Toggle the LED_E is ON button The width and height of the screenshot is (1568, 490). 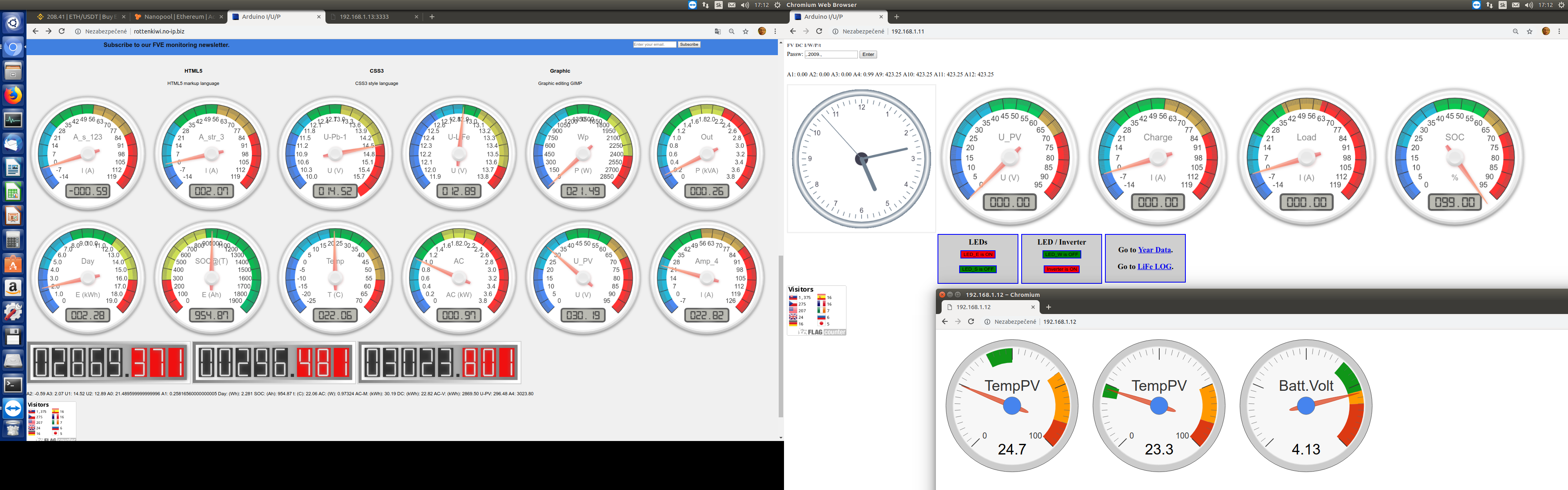point(978,254)
